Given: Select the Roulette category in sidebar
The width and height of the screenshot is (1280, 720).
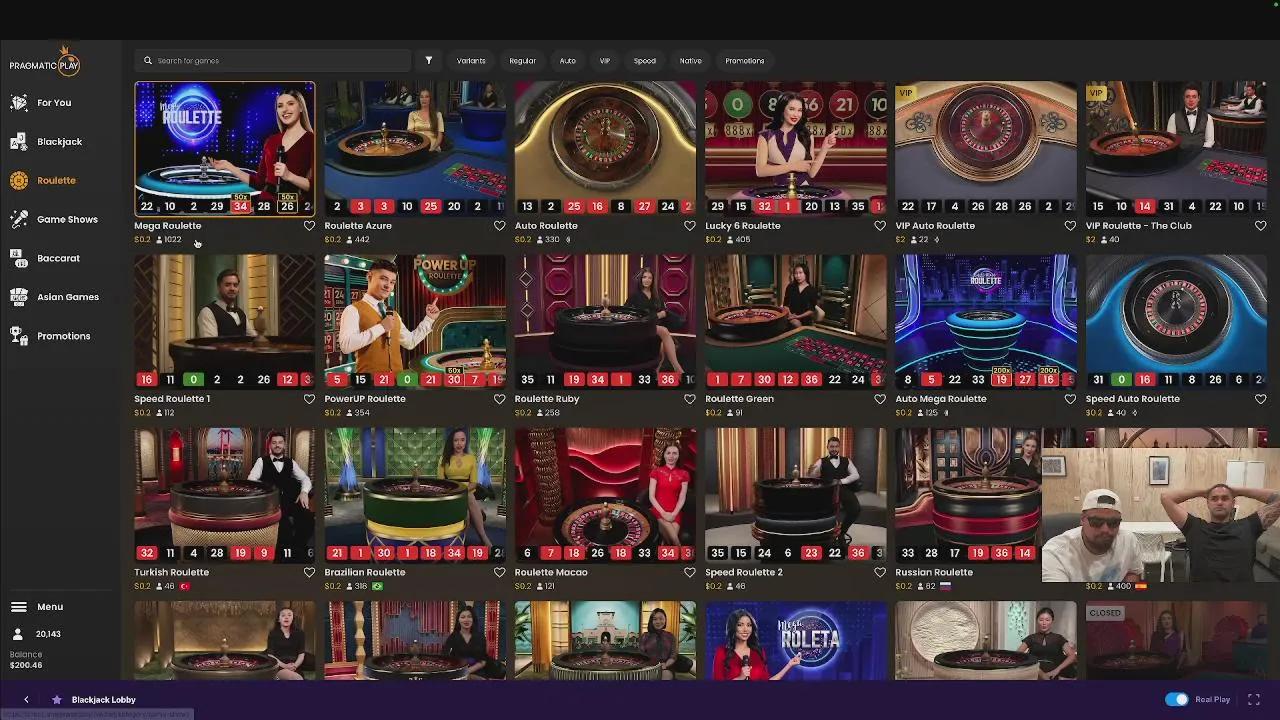Looking at the screenshot, I should coord(56,181).
